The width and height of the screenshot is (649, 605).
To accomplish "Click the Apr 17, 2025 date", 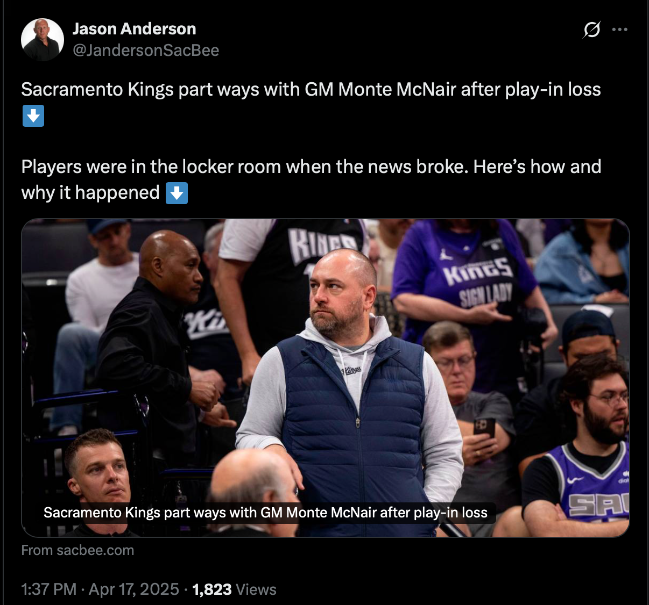I will click(134, 589).
